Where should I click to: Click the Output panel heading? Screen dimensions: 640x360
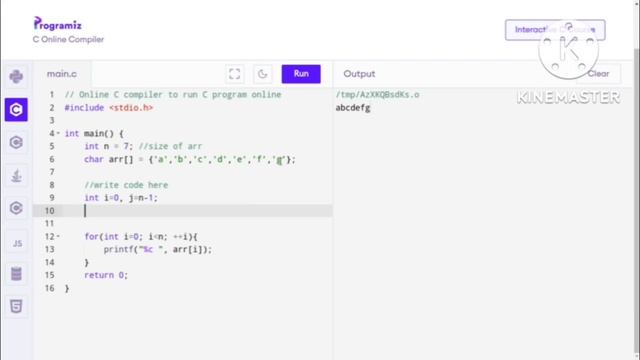359,74
